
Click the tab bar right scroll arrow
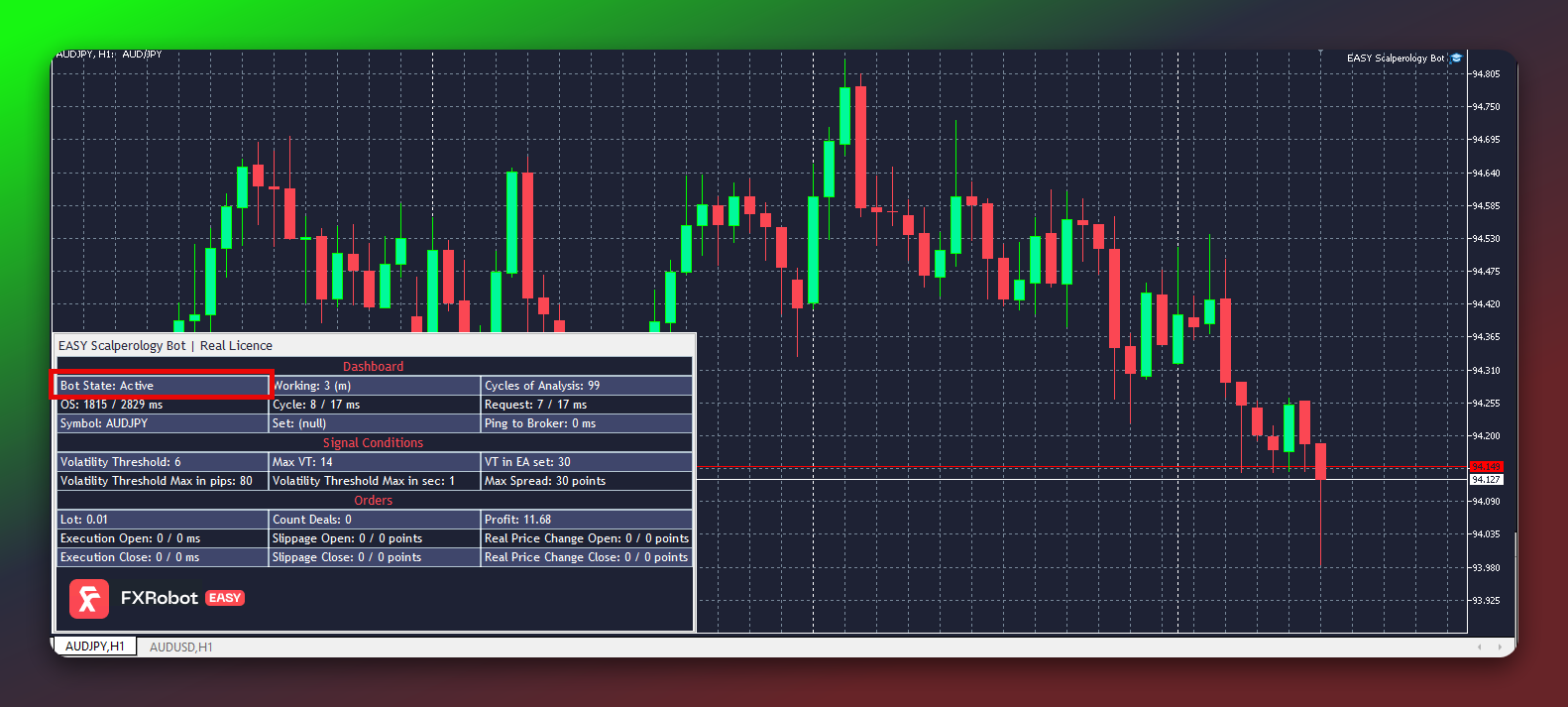pos(1501,648)
